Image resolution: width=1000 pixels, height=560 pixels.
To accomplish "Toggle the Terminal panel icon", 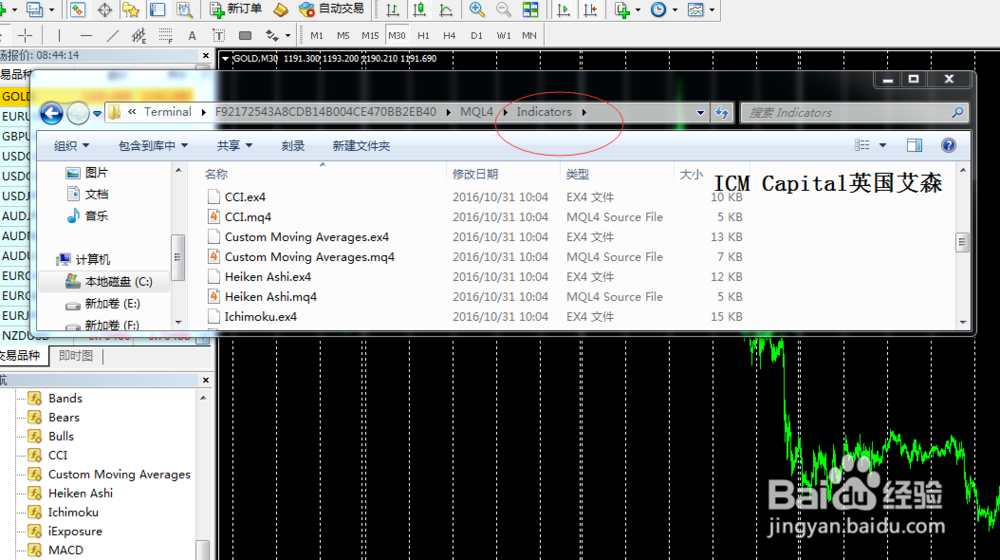I will (x=158, y=10).
